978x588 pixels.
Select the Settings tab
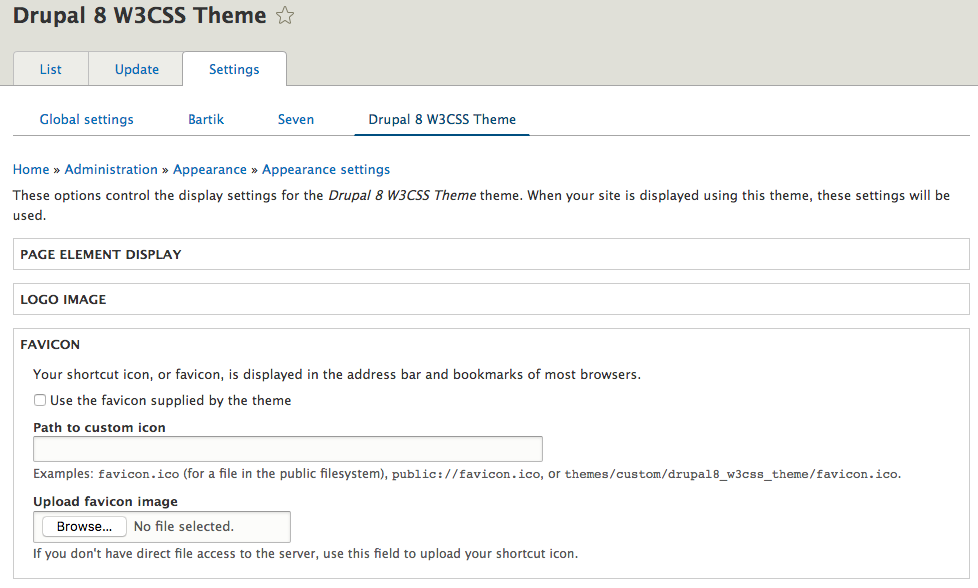(x=234, y=69)
